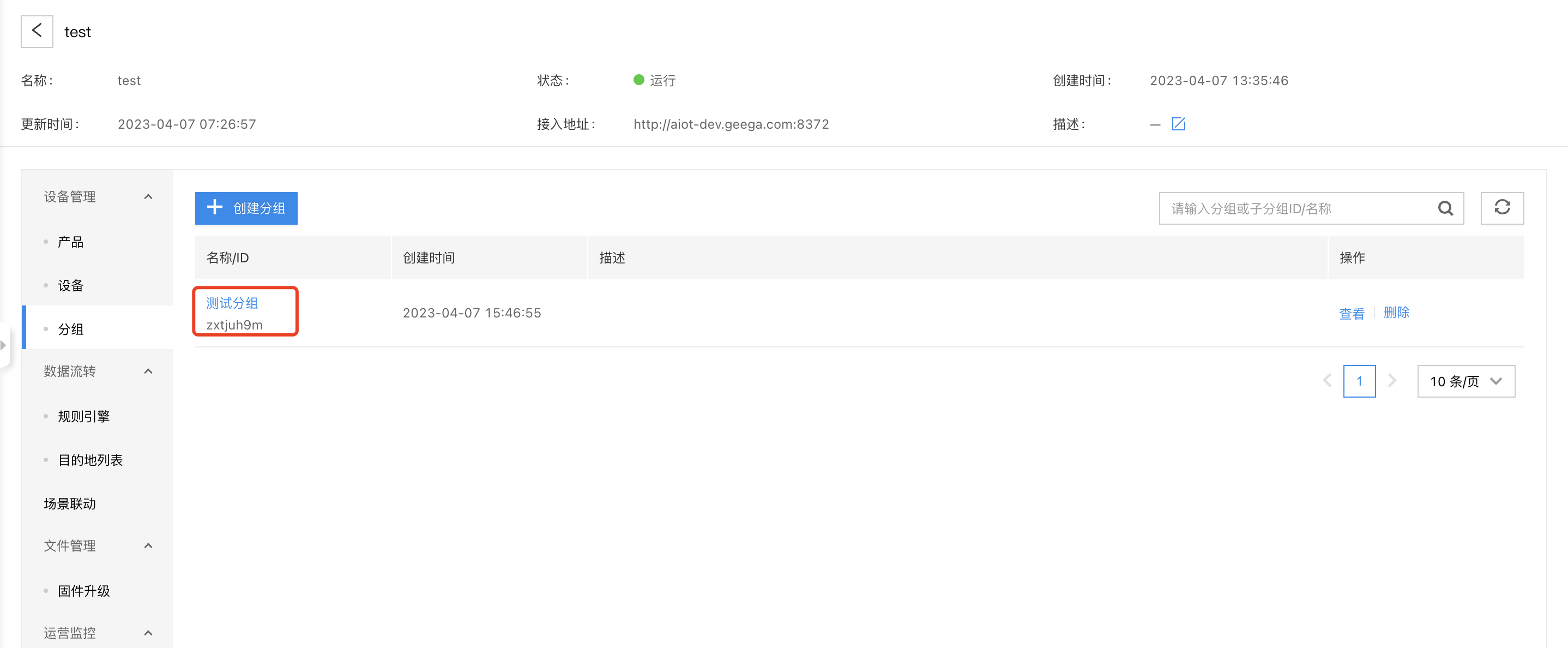Click the 查看 link for 测试分组
Viewport: 1568px width, 648px height.
tap(1352, 313)
